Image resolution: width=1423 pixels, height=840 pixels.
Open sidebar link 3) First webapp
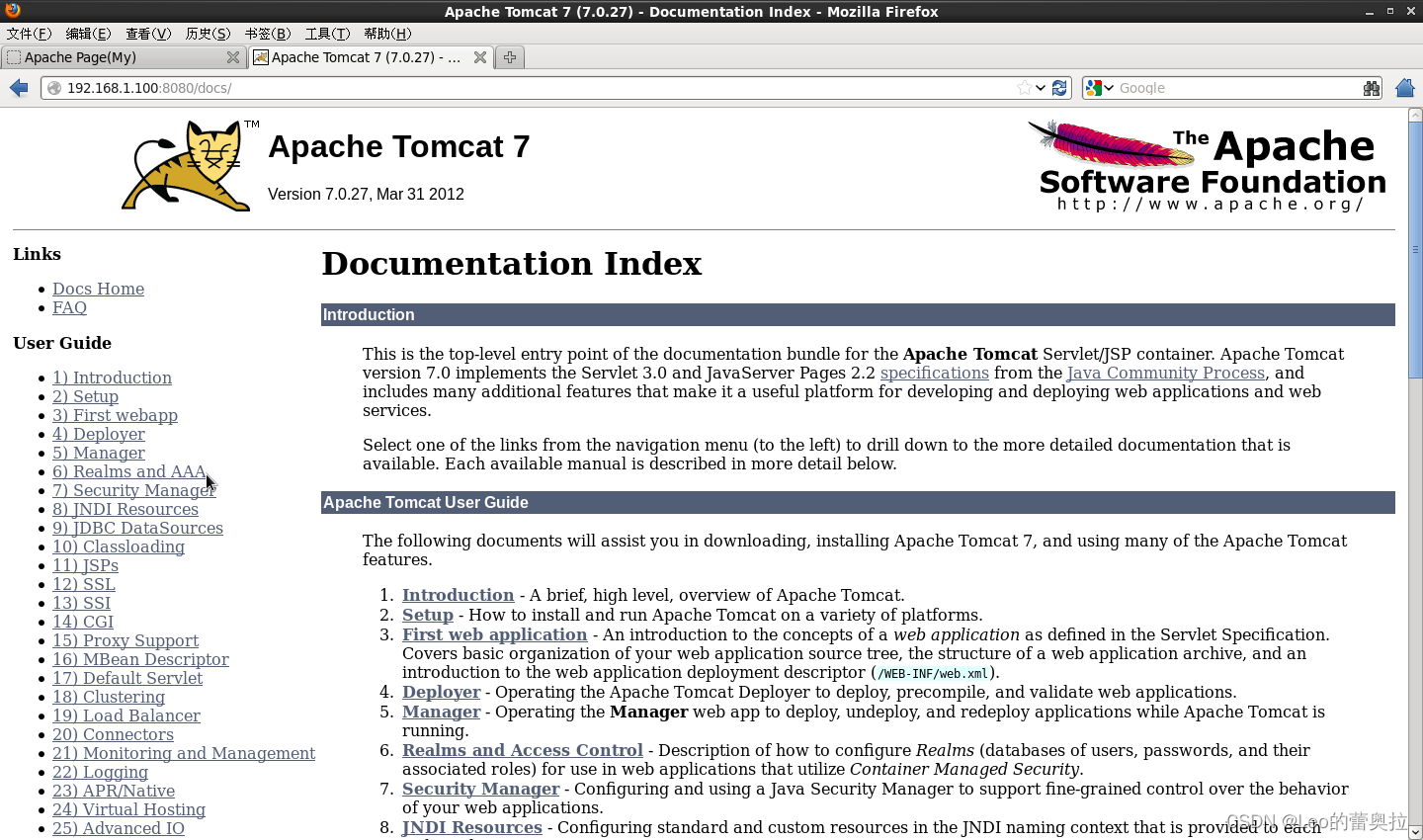pyautogui.click(x=115, y=415)
